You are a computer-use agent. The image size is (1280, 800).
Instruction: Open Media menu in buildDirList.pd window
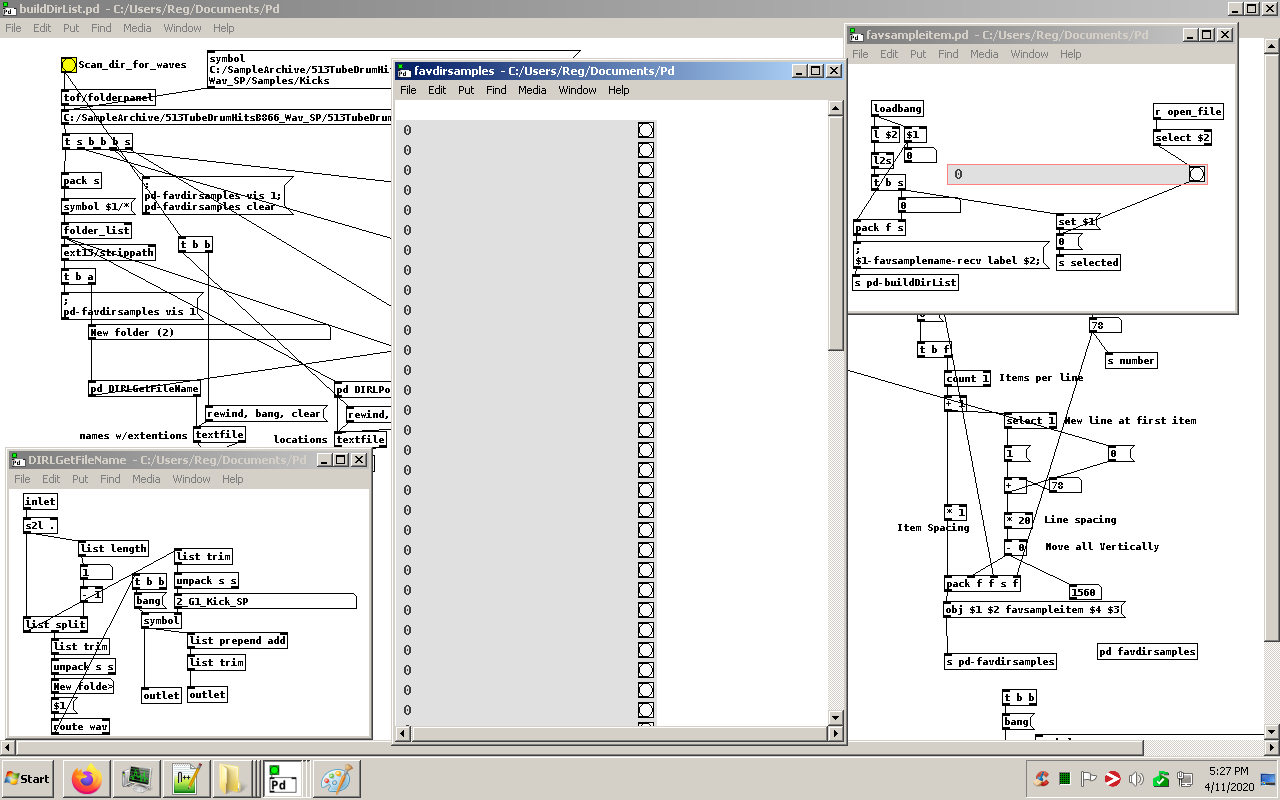point(137,28)
